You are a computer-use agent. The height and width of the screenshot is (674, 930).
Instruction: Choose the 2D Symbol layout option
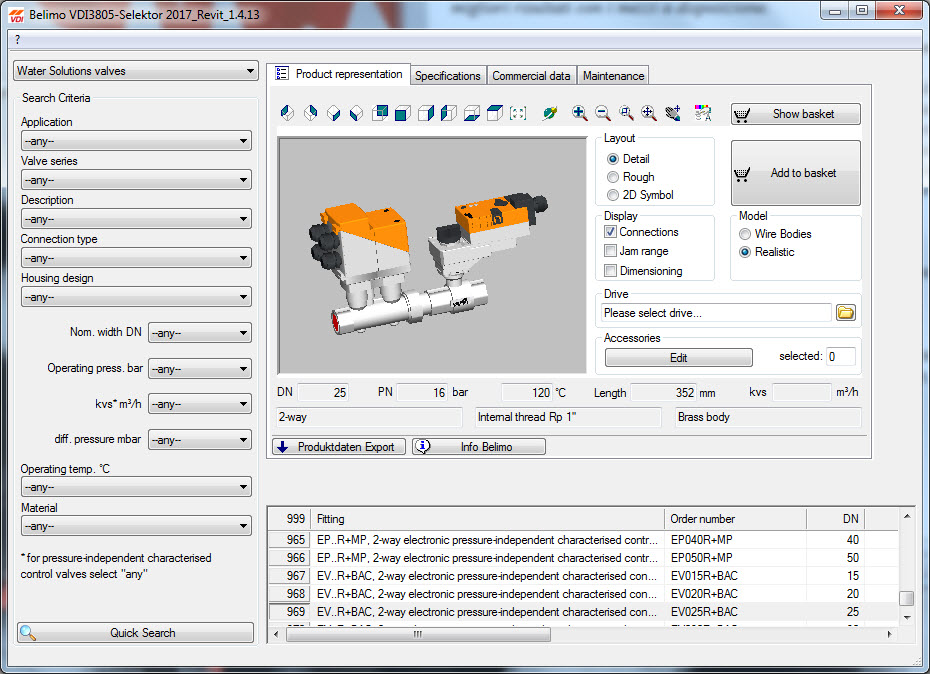tap(613, 195)
